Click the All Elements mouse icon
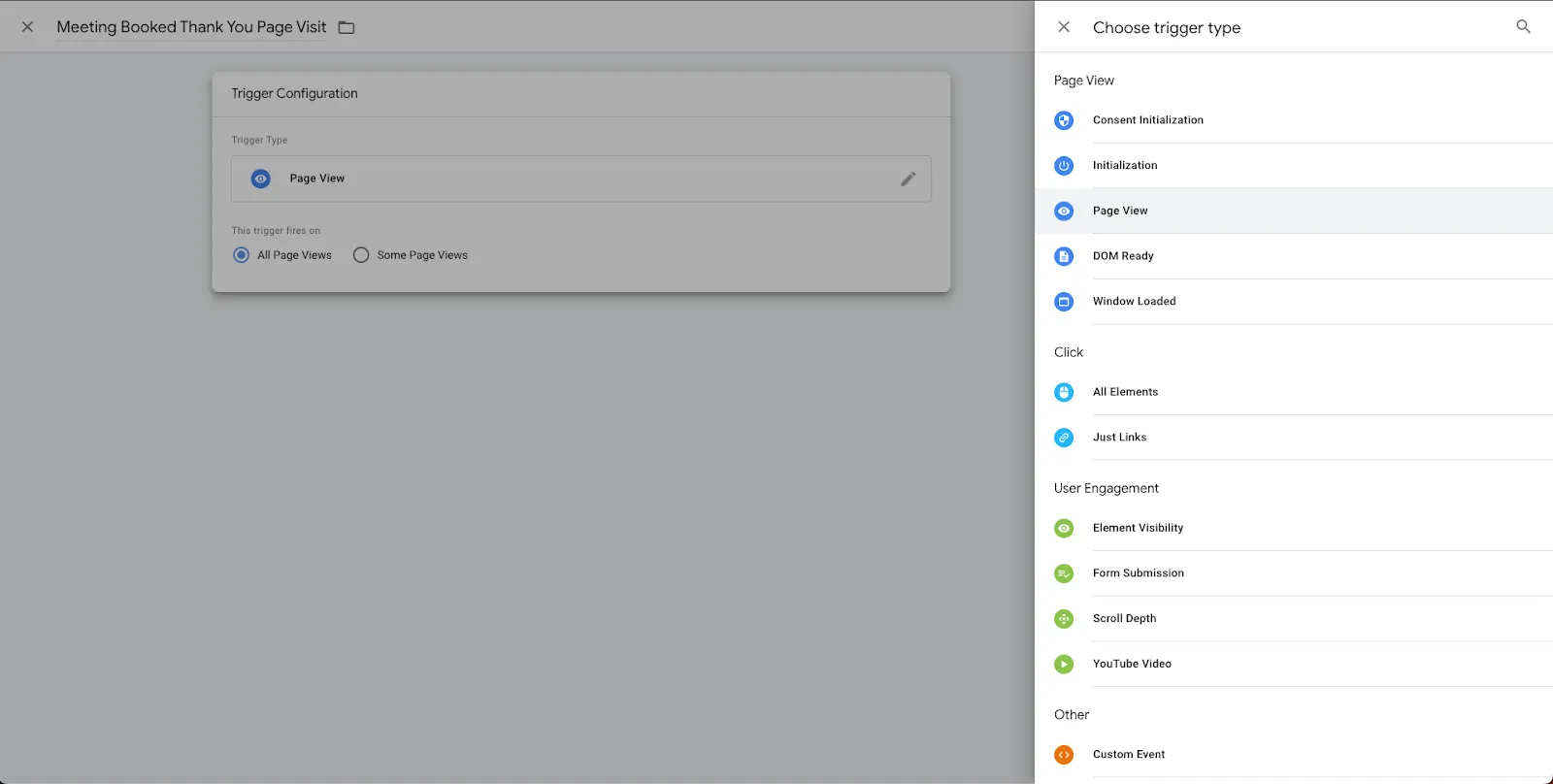Image resolution: width=1553 pixels, height=784 pixels. tap(1064, 392)
